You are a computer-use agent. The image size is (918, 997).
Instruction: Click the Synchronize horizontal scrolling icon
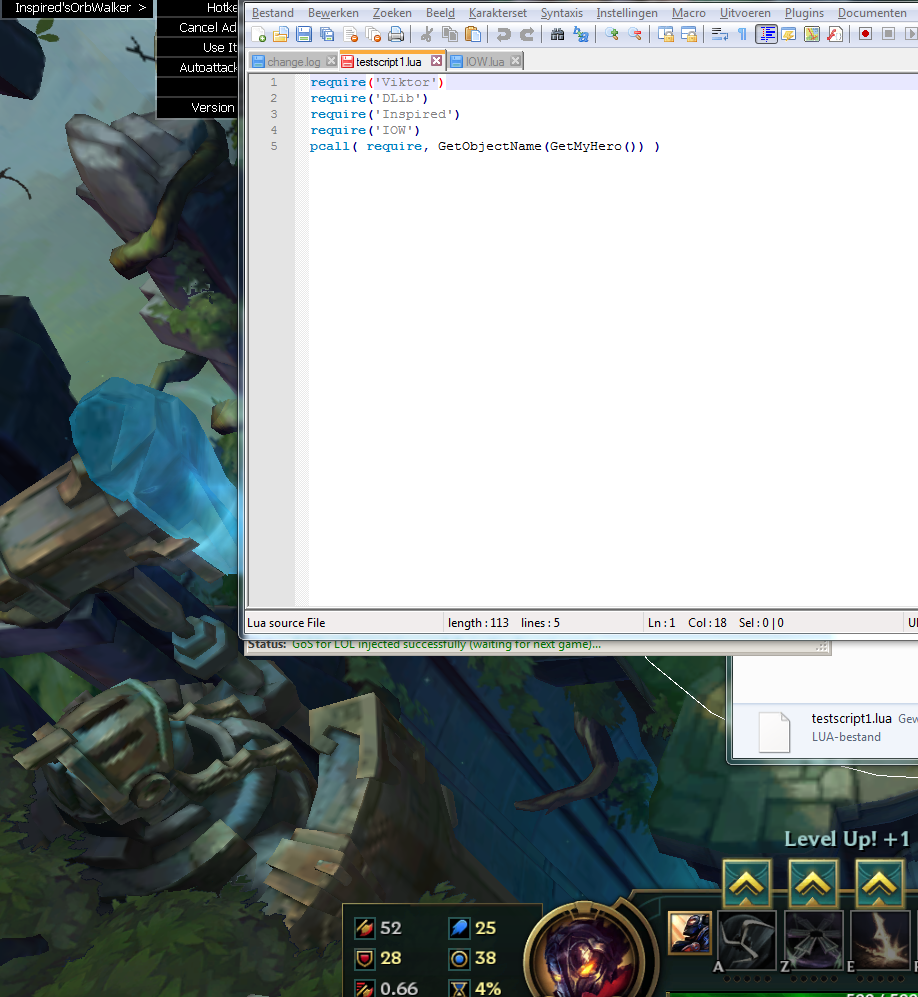(x=688, y=34)
